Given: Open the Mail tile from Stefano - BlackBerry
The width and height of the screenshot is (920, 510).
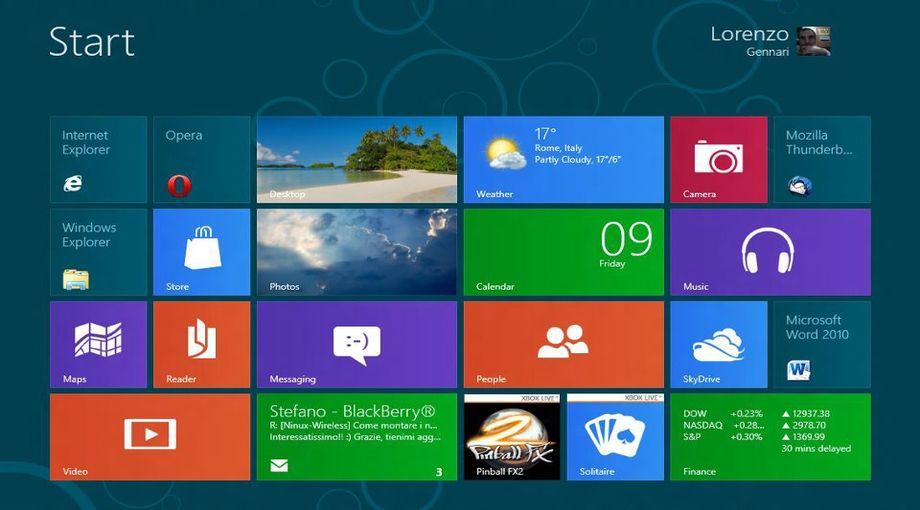Looking at the screenshot, I should [357, 437].
